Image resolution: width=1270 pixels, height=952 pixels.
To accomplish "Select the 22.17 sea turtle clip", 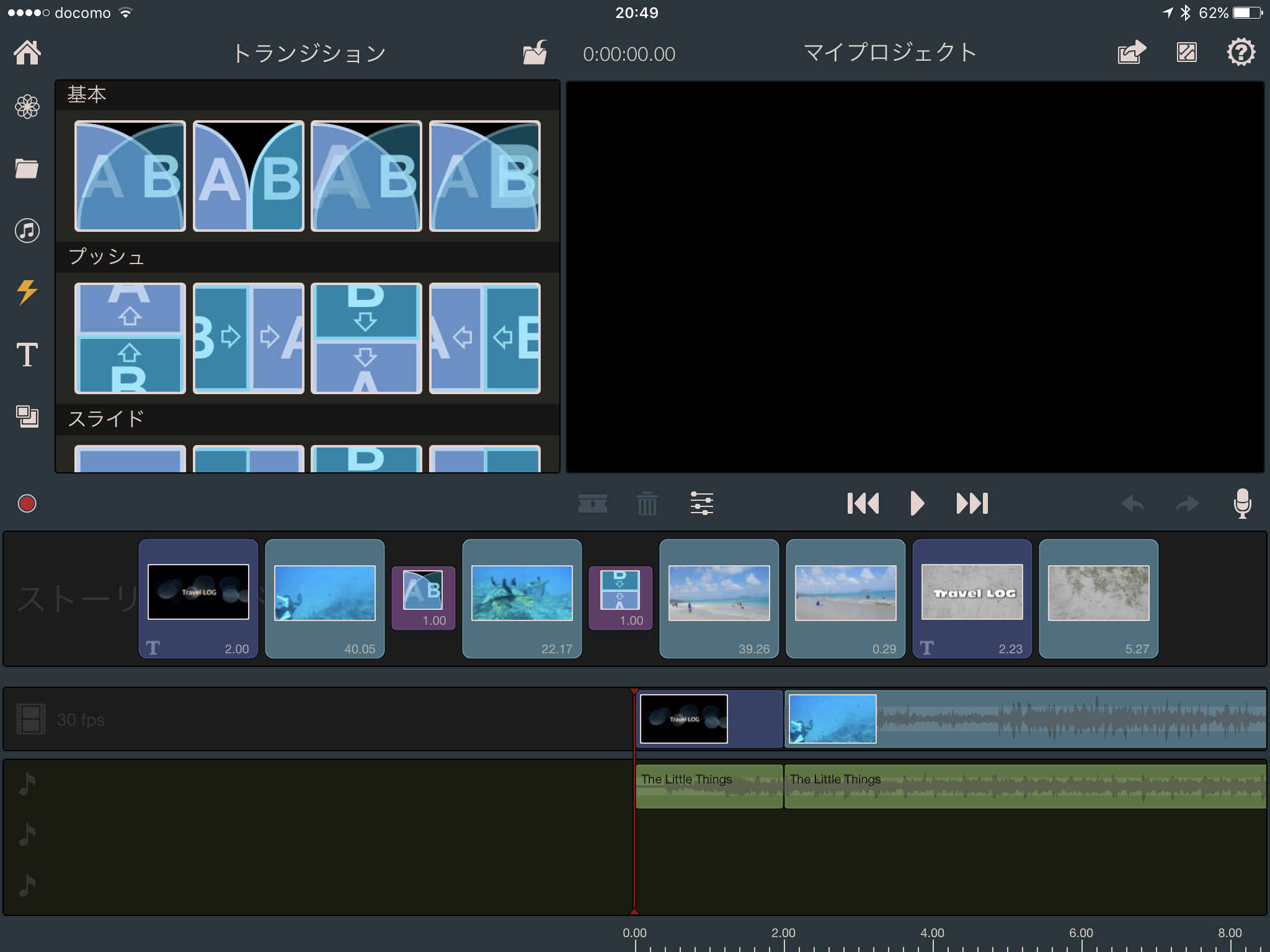I will click(522, 599).
